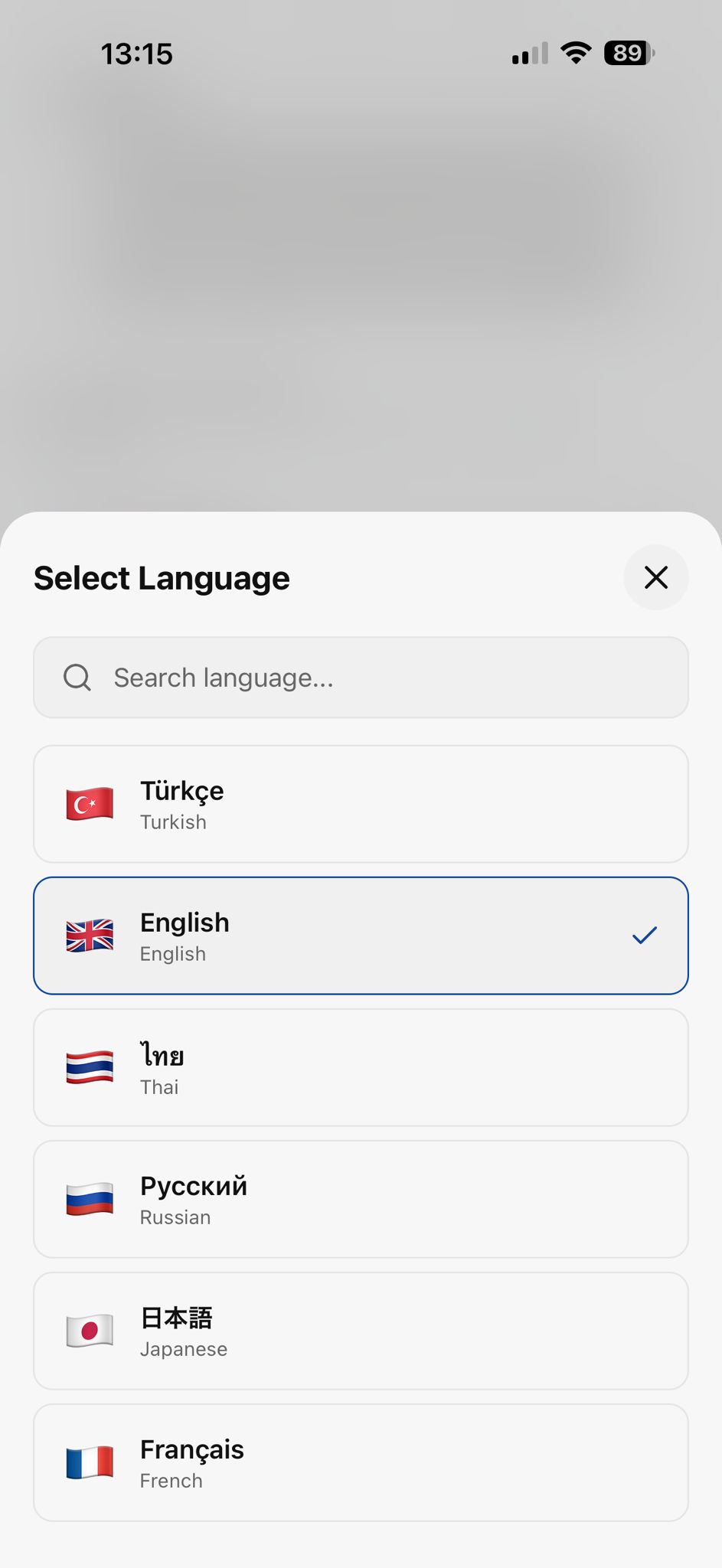Screen dimensions: 722x1568
Task: Tap the battery level indicator
Action: [629, 53]
